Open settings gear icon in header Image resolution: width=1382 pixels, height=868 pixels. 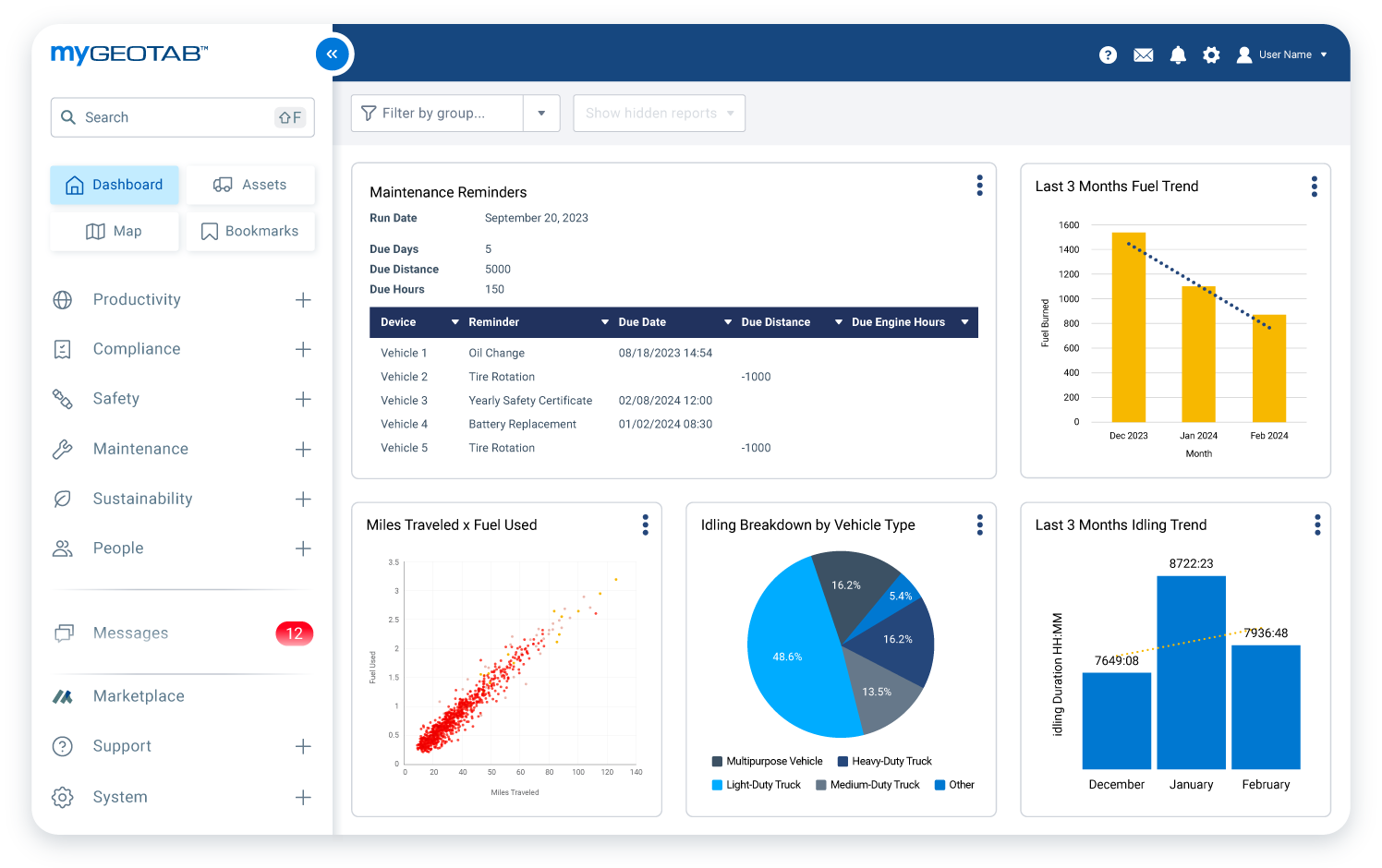[x=1211, y=55]
